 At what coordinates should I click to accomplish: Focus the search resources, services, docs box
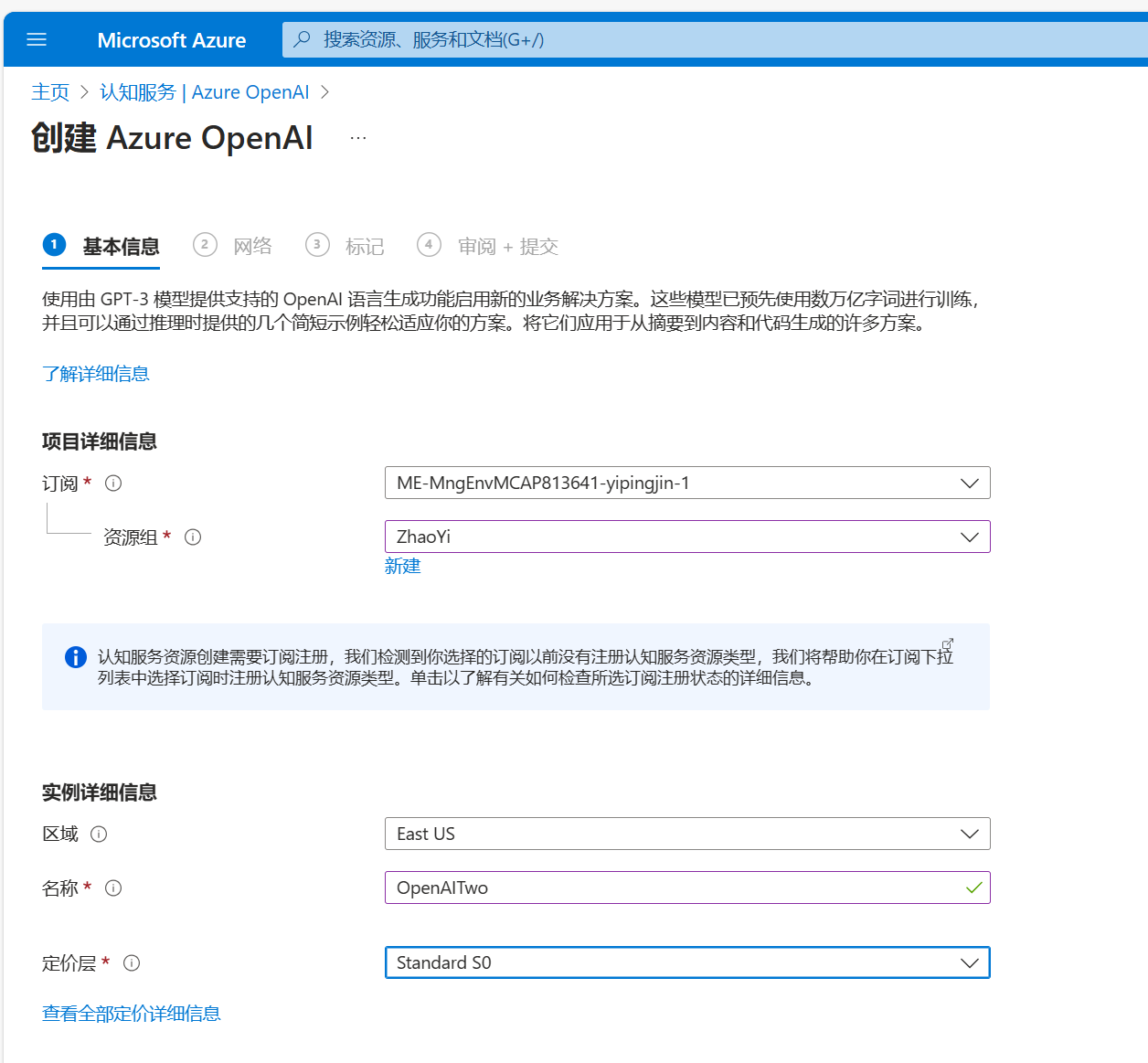point(713,39)
